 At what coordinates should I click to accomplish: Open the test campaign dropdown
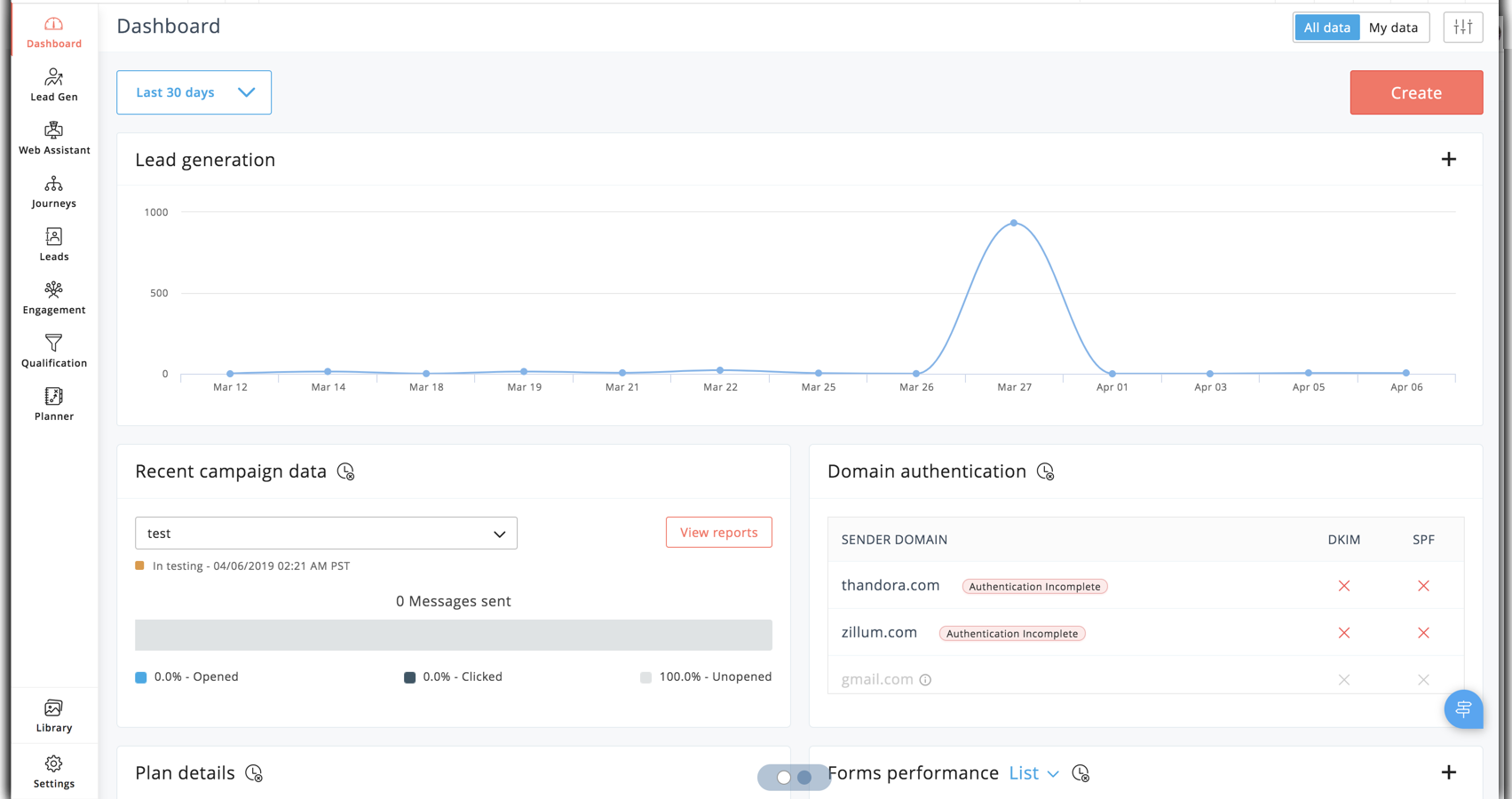coord(326,534)
